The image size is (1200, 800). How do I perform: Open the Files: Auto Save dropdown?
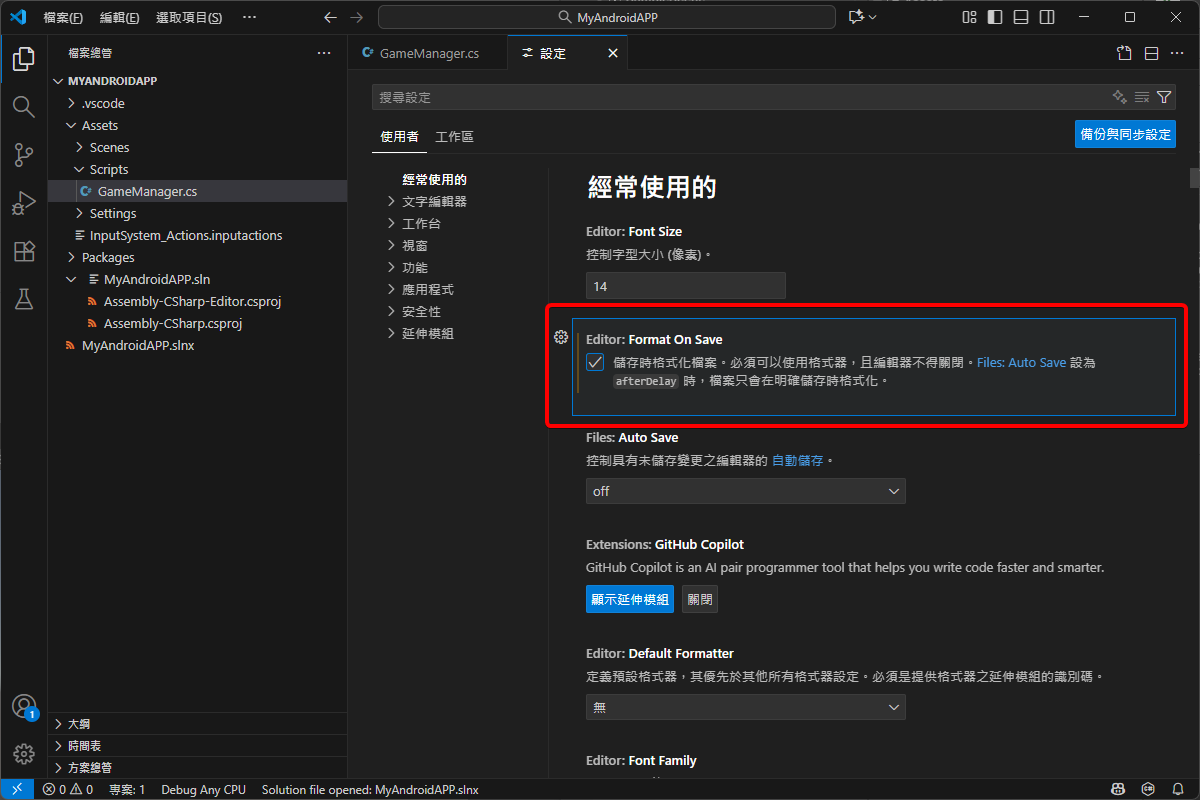(x=745, y=491)
